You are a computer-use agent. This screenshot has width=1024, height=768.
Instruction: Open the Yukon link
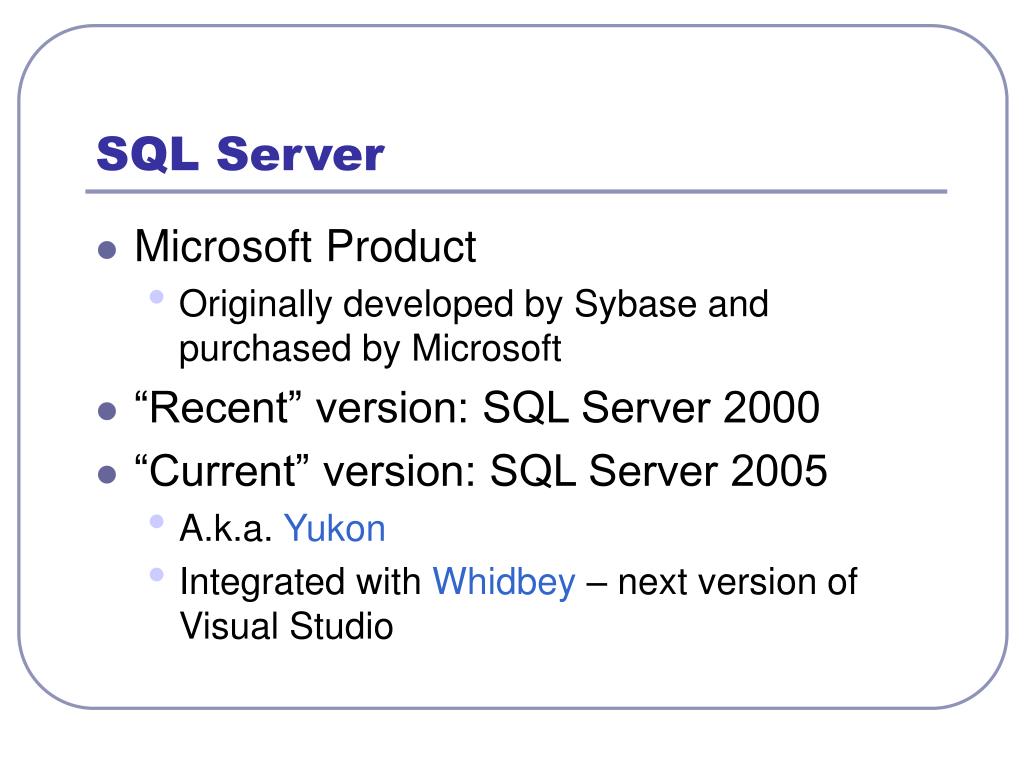pos(334,528)
